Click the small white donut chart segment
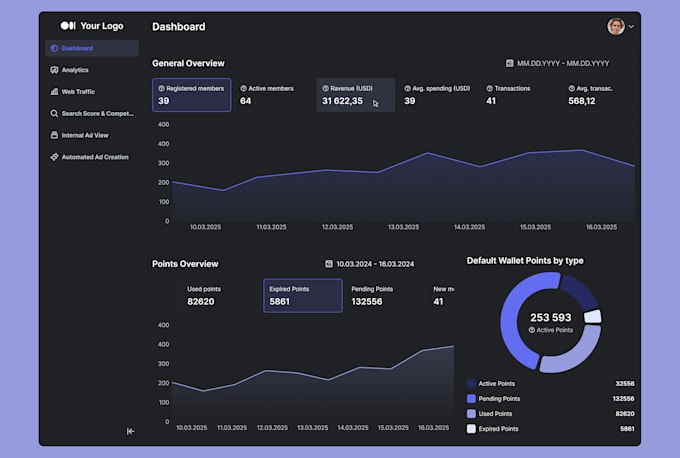This screenshot has width=680, height=458. pos(593,316)
